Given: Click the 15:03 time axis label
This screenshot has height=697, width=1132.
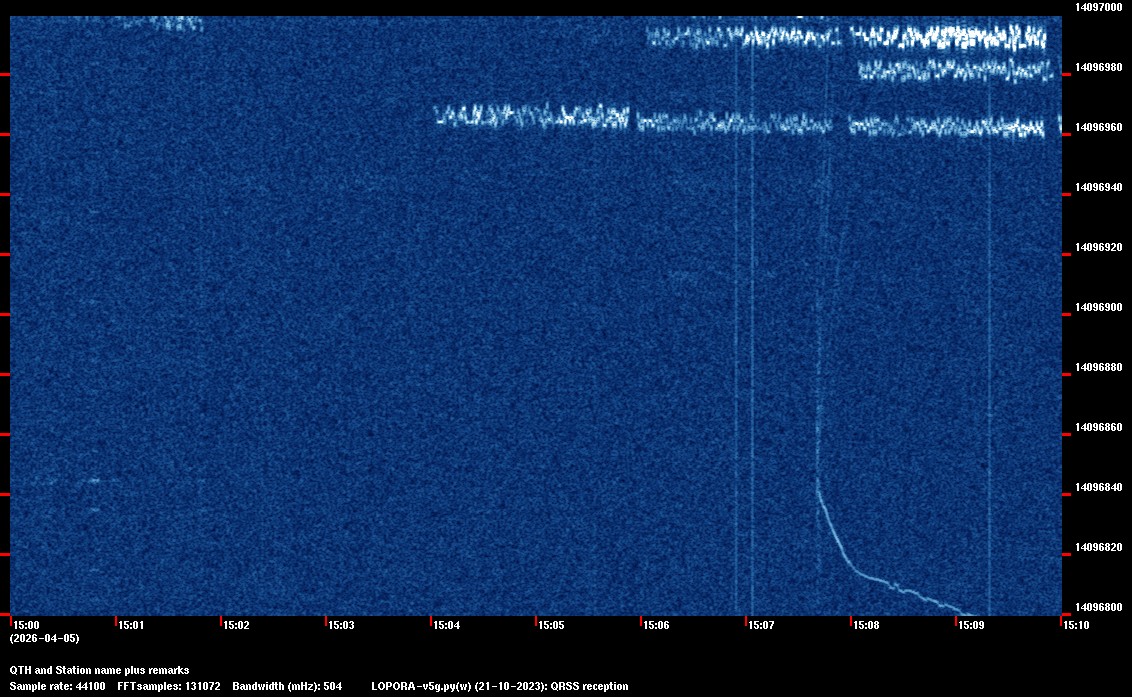Looking at the screenshot, I should pos(341,625).
